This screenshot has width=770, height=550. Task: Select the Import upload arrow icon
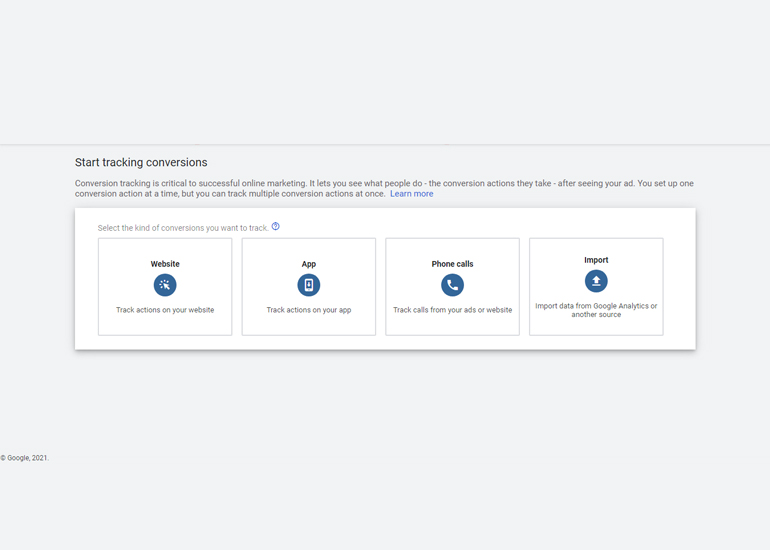(596, 281)
